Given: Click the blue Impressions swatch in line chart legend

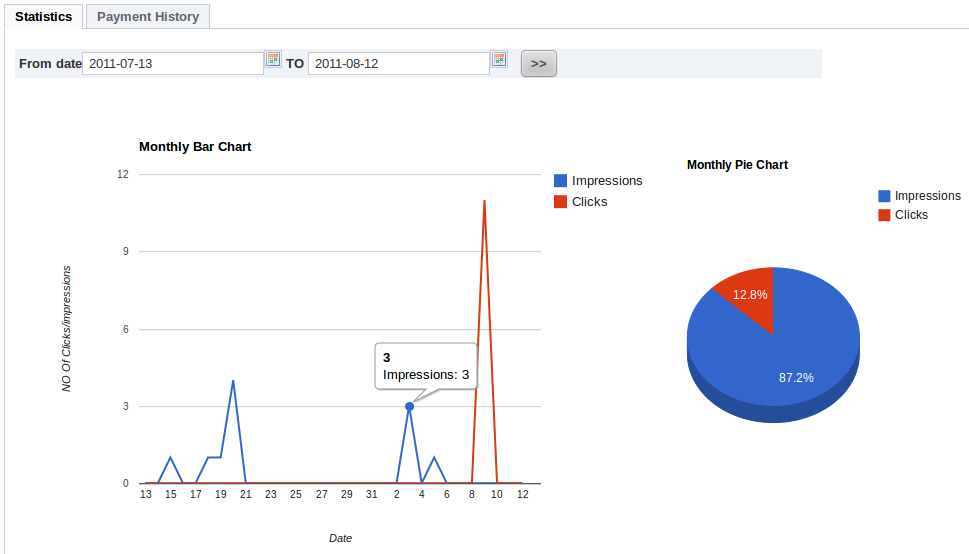Looking at the screenshot, I should pyautogui.click(x=561, y=181).
